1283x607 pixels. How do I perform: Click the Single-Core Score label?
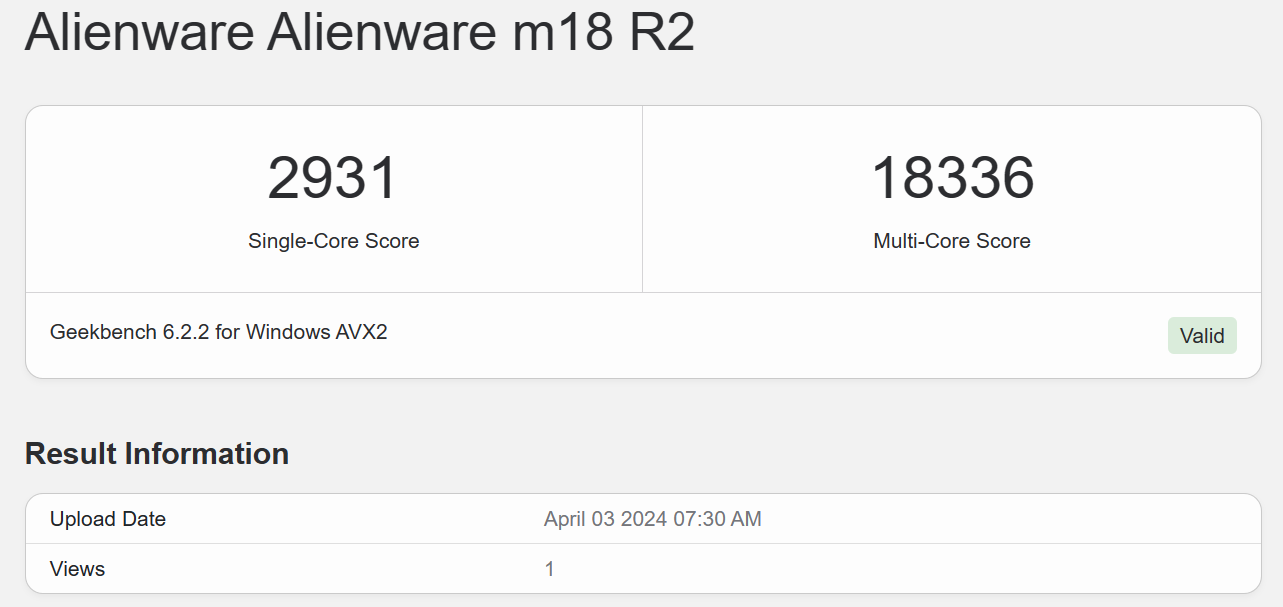tap(333, 241)
